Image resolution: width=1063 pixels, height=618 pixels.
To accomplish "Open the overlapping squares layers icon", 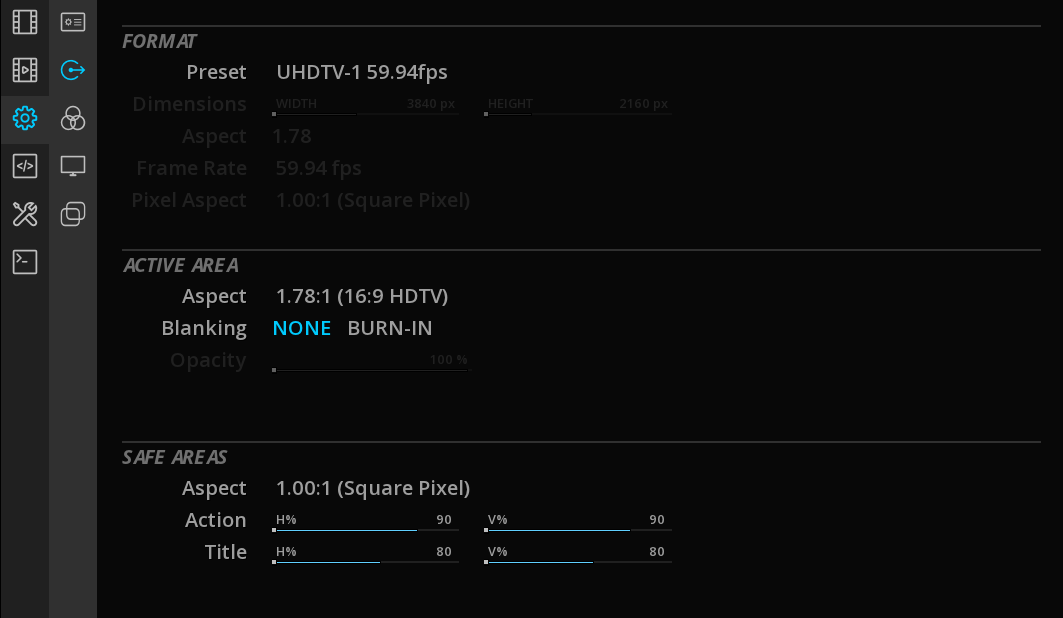I will coord(73,214).
